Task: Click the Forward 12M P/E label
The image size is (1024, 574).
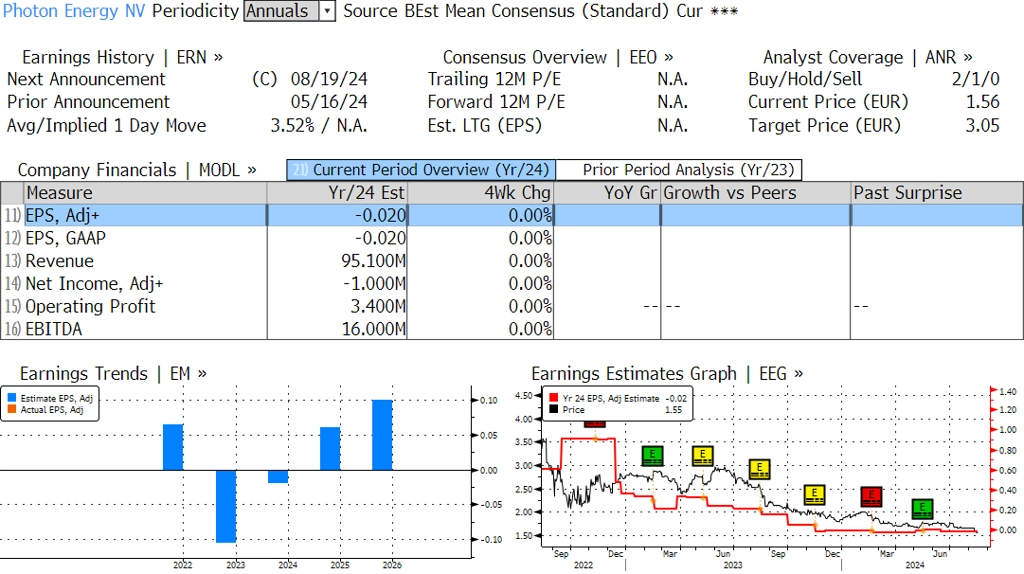Action: tap(496, 102)
